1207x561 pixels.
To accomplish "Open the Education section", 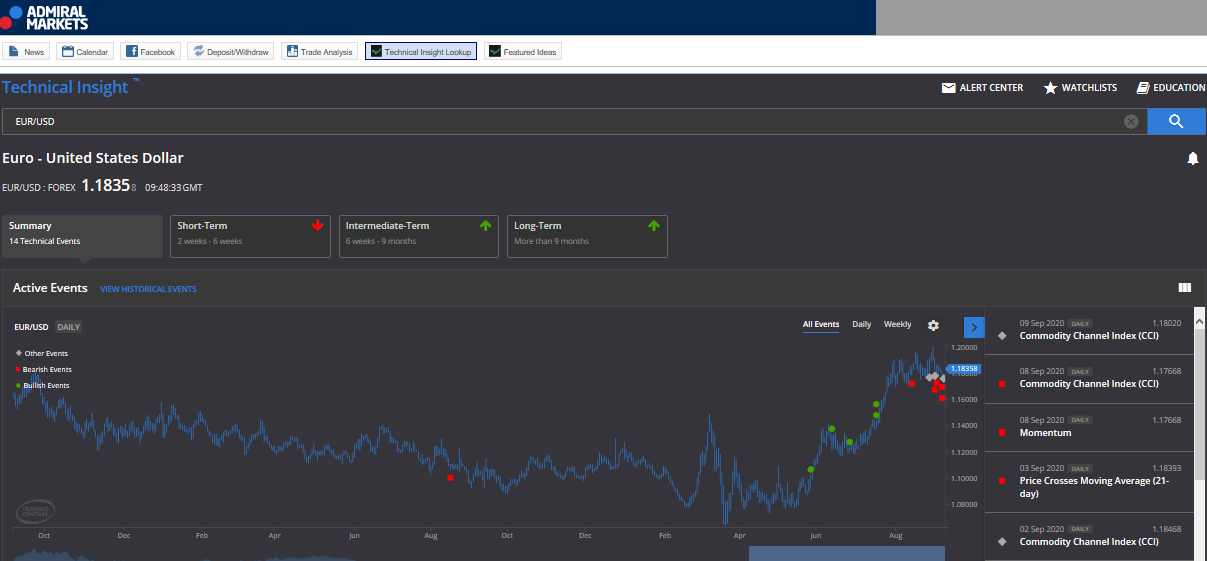I will tap(1171, 88).
